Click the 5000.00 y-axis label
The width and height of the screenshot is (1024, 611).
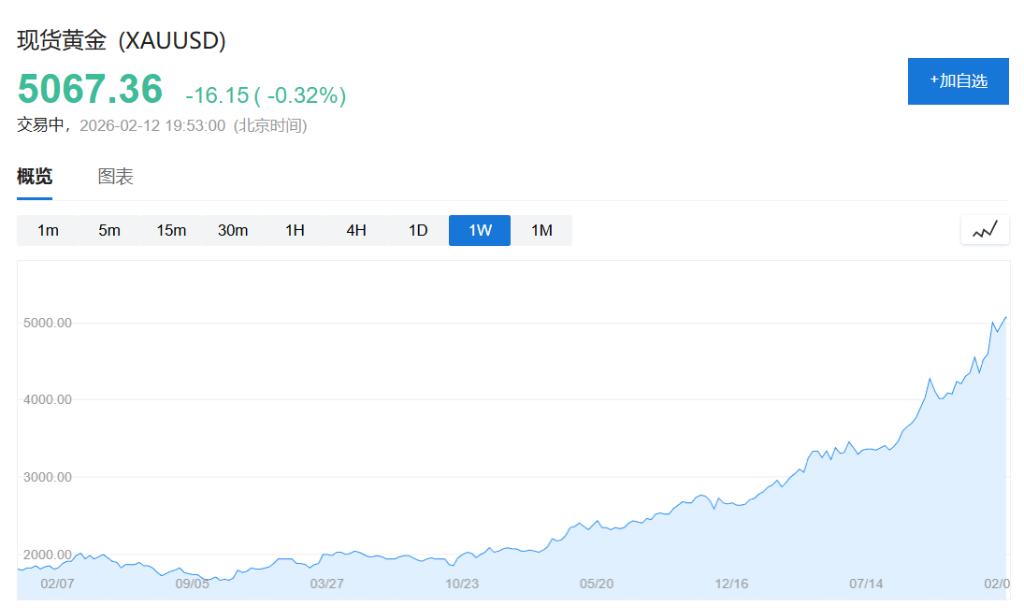pyautogui.click(x=47, y=323)
